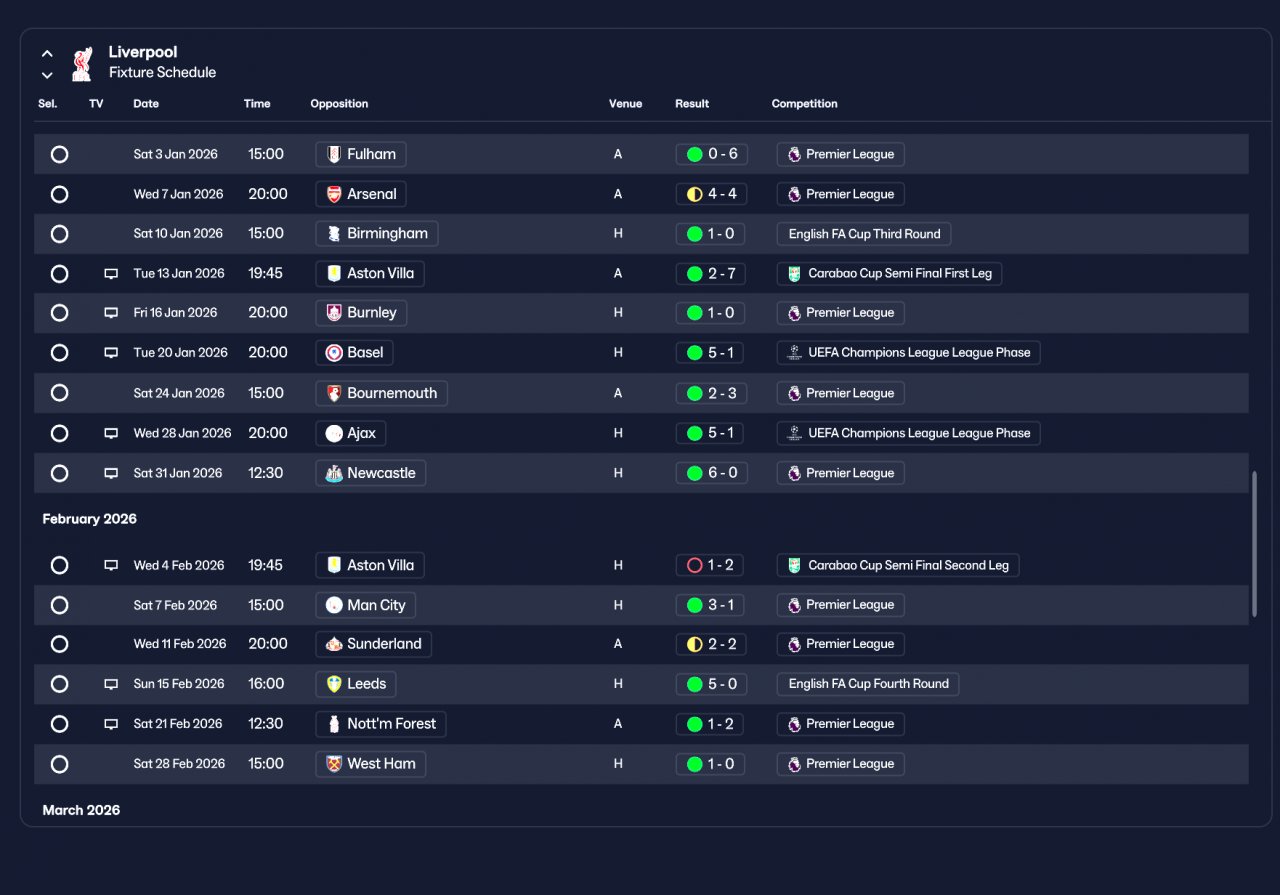Select the radio circle for Fulham fixture
The height and width of the screenshot is (895, 1280).
(60, 154)
